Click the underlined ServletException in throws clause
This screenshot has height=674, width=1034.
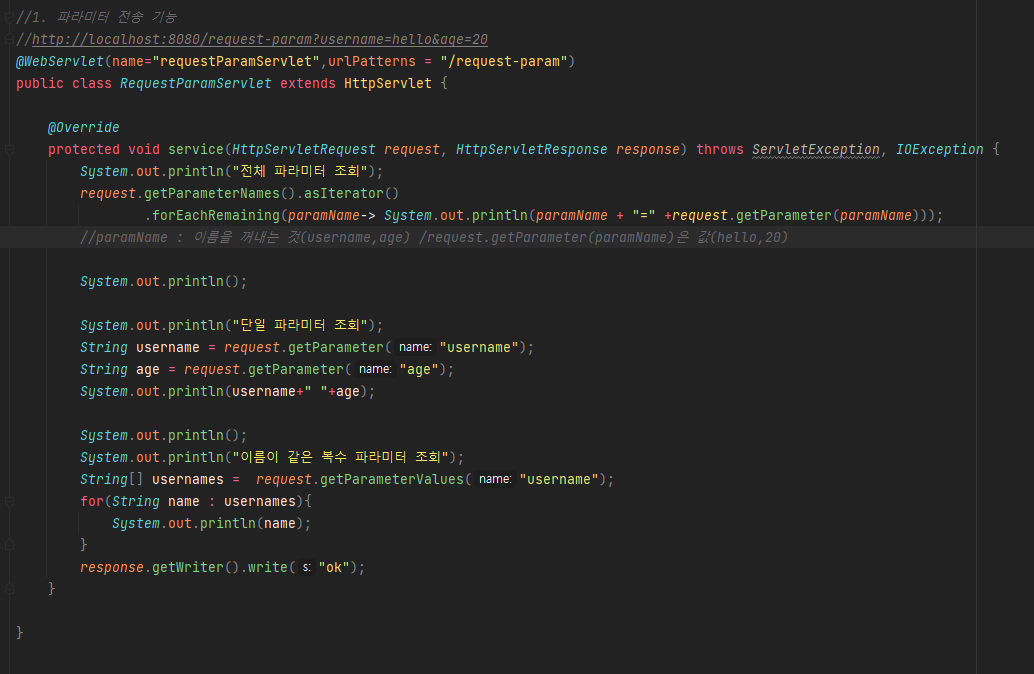816,150
